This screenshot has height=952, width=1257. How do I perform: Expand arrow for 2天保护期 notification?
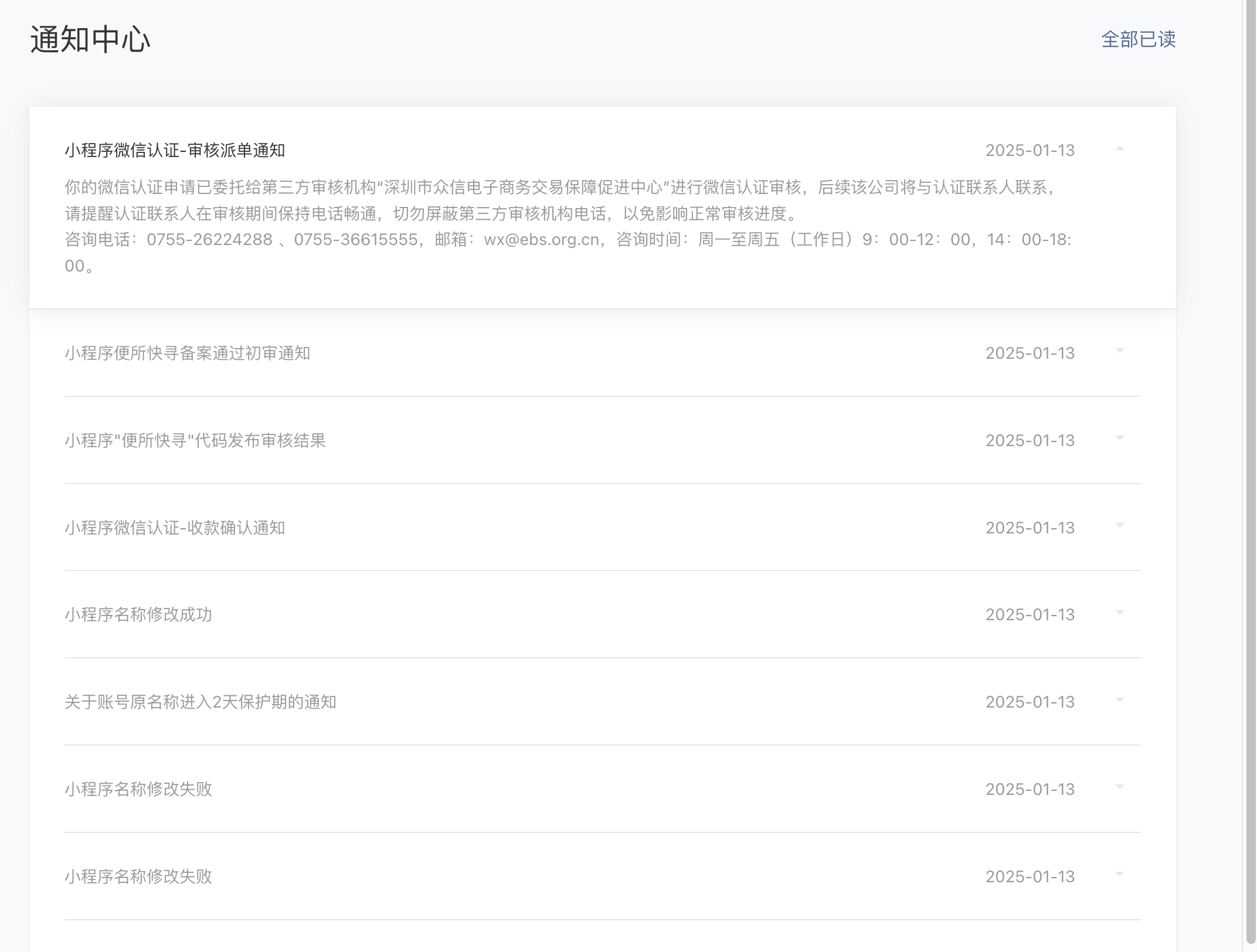tap(1119, 700)
